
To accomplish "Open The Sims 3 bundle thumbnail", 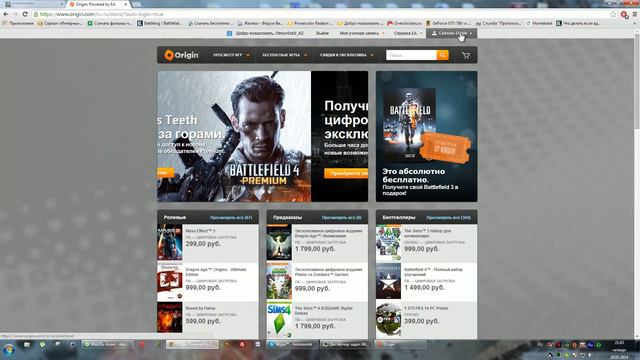I will tap(389, 242).
